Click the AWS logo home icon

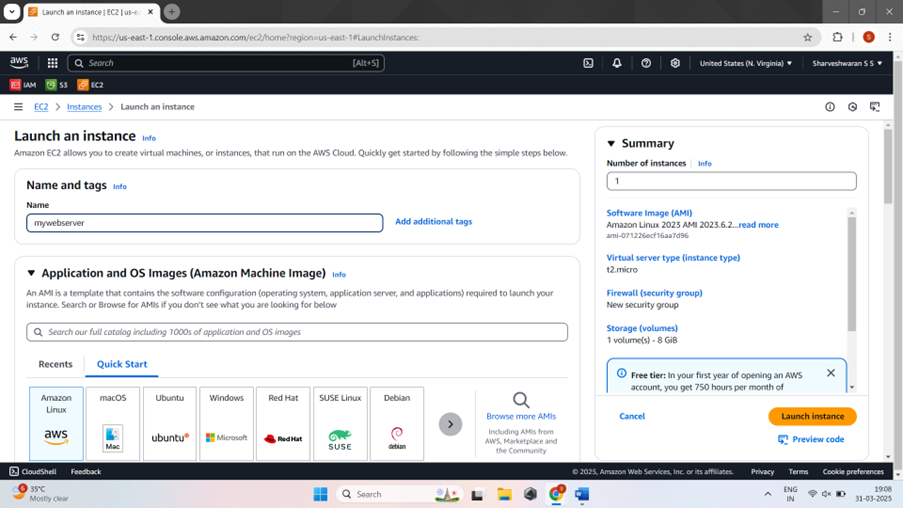(19, 62)
